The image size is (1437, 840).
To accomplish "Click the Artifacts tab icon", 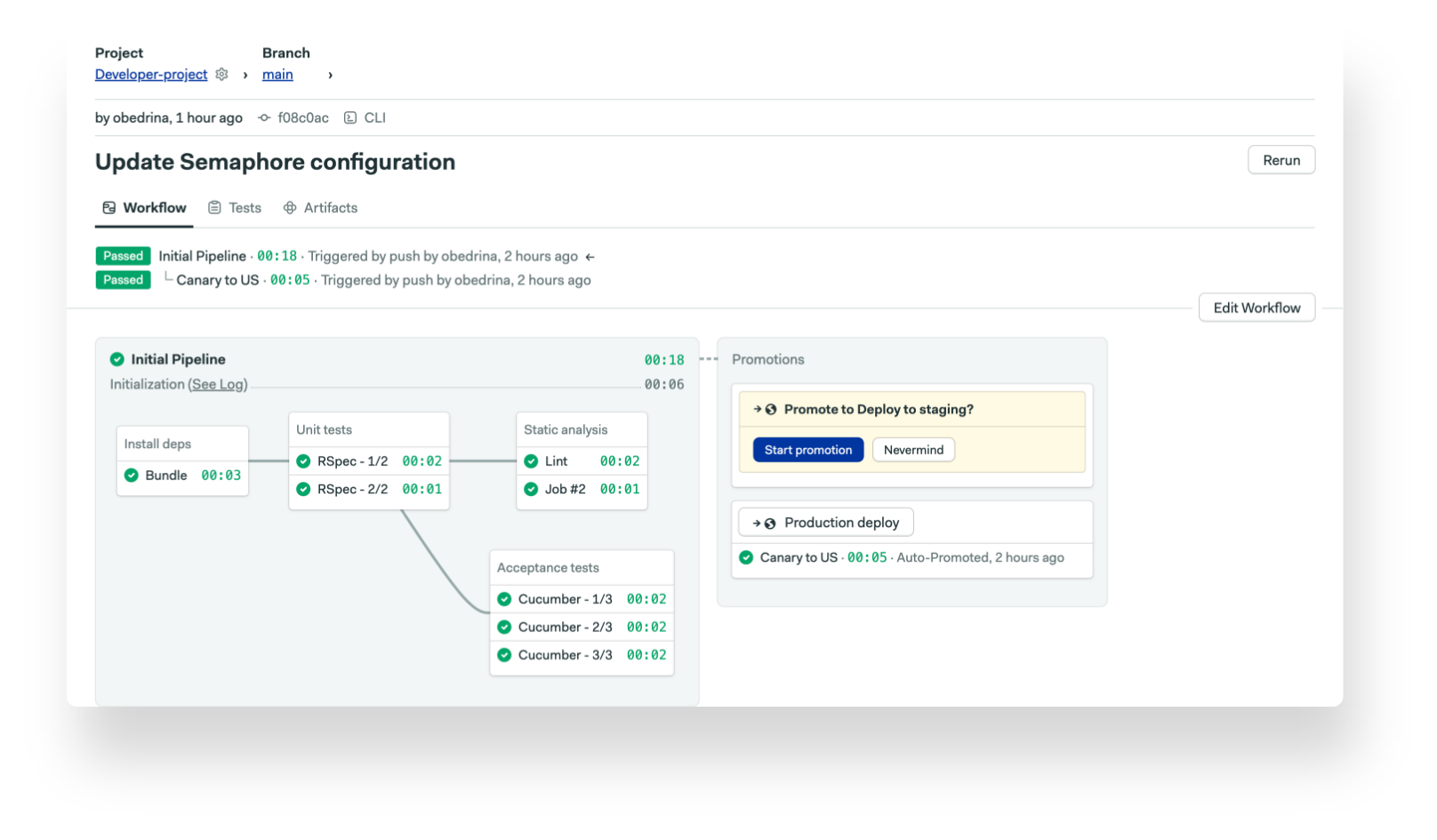I will click(x=290, y=208).
